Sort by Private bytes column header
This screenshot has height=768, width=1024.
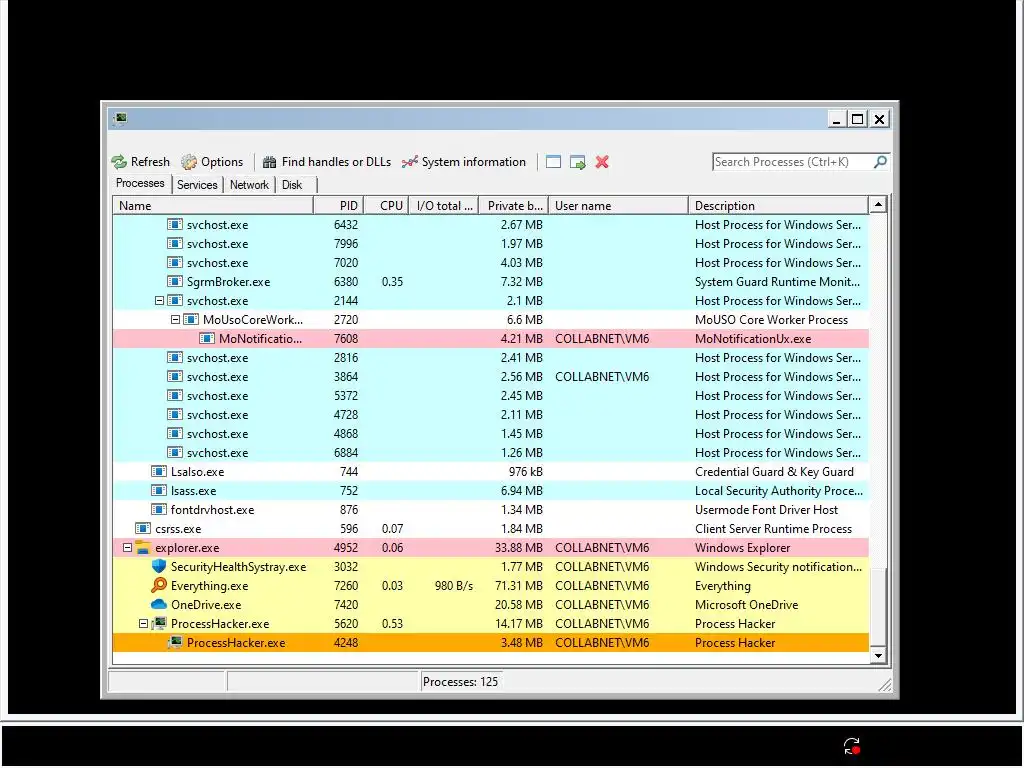pos(513,206)
